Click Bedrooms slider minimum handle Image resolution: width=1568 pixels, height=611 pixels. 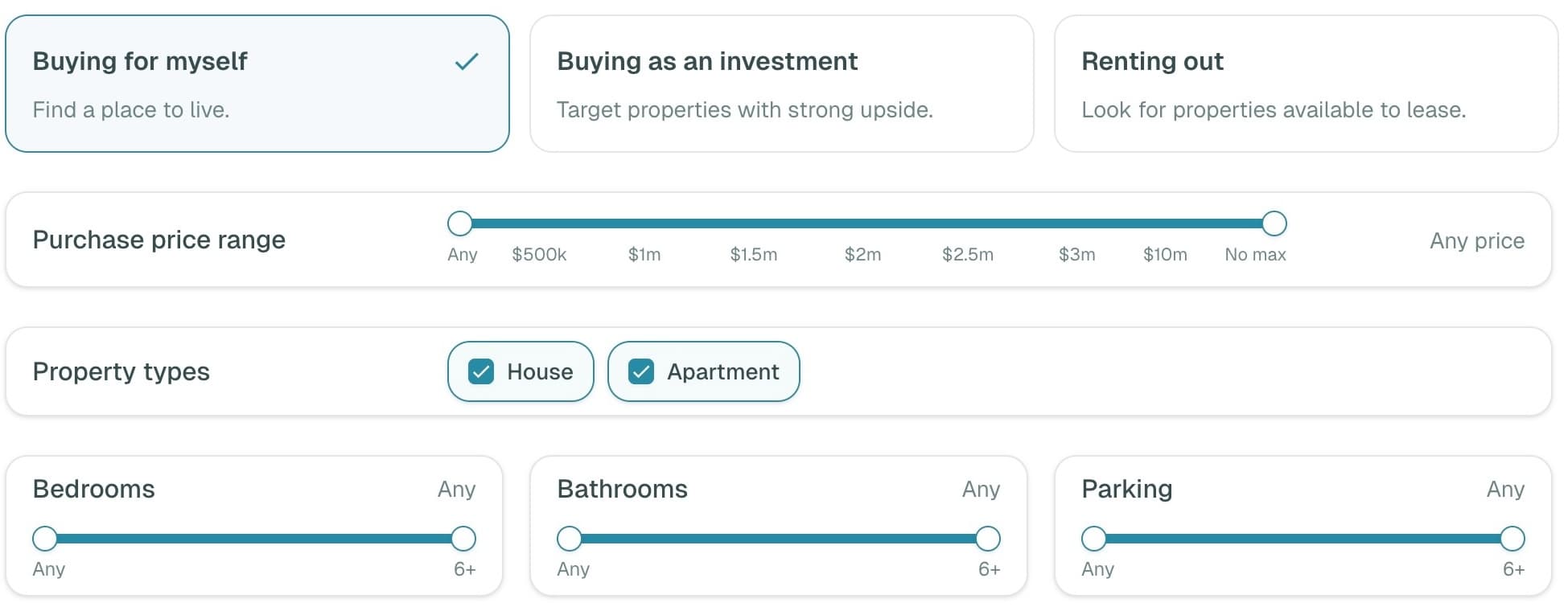45,539
